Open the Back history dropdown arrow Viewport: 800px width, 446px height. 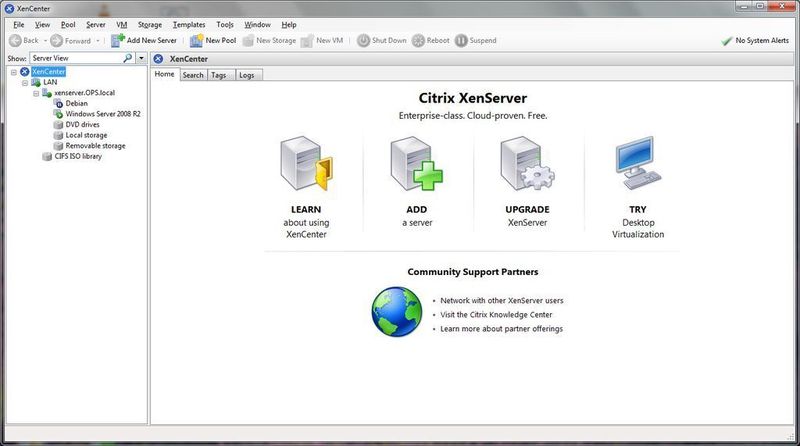[x=45, y=40]
